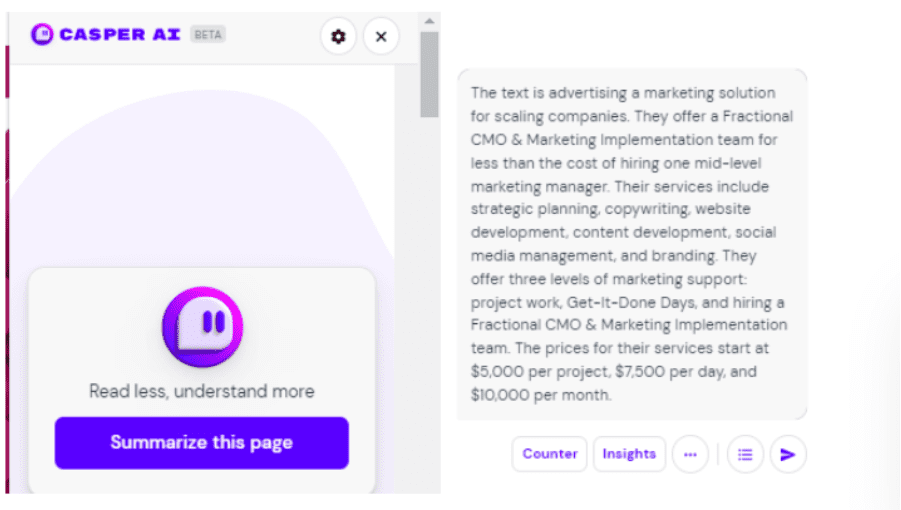Screen dimensions: 901x510
Task: Open the three-dots more options button
Action: click(x=690, y=454)
